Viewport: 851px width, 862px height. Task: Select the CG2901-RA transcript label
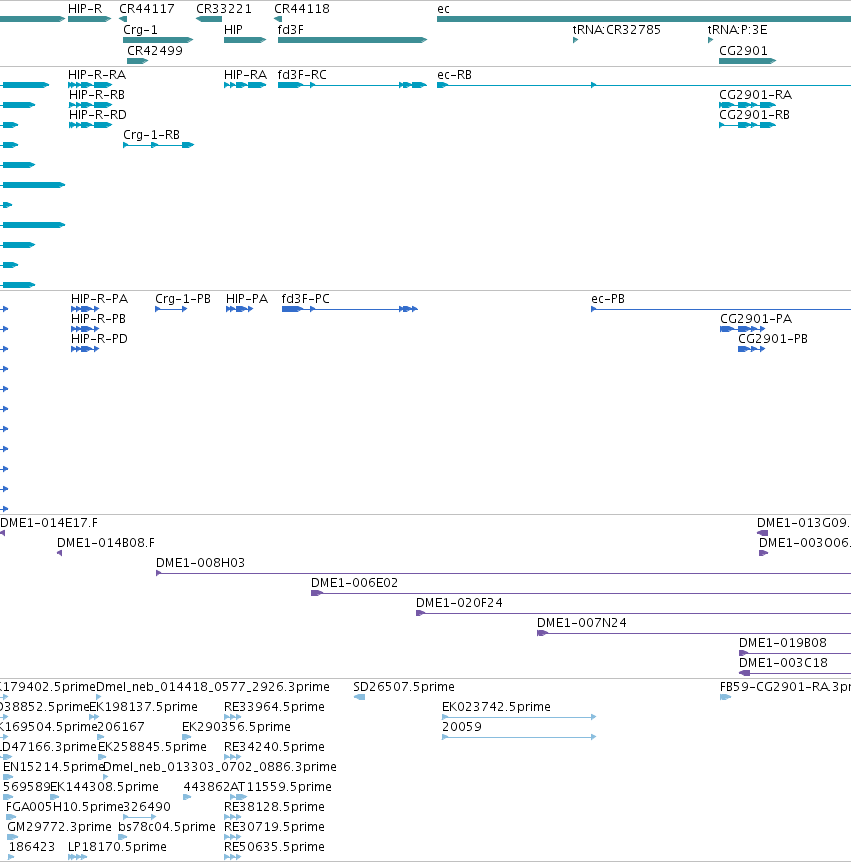point(755,95)
